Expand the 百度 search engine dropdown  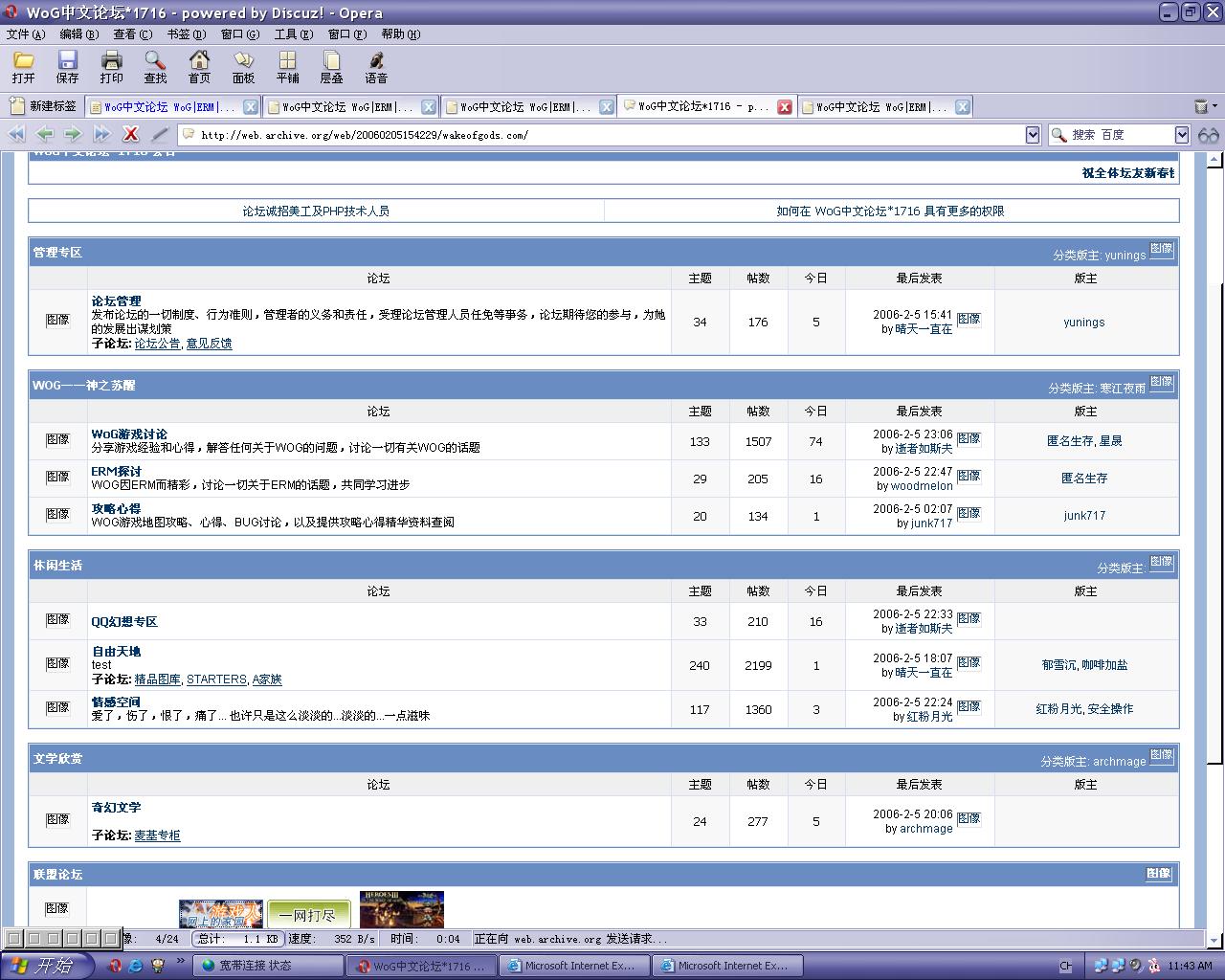click(x=1182, y=135)
